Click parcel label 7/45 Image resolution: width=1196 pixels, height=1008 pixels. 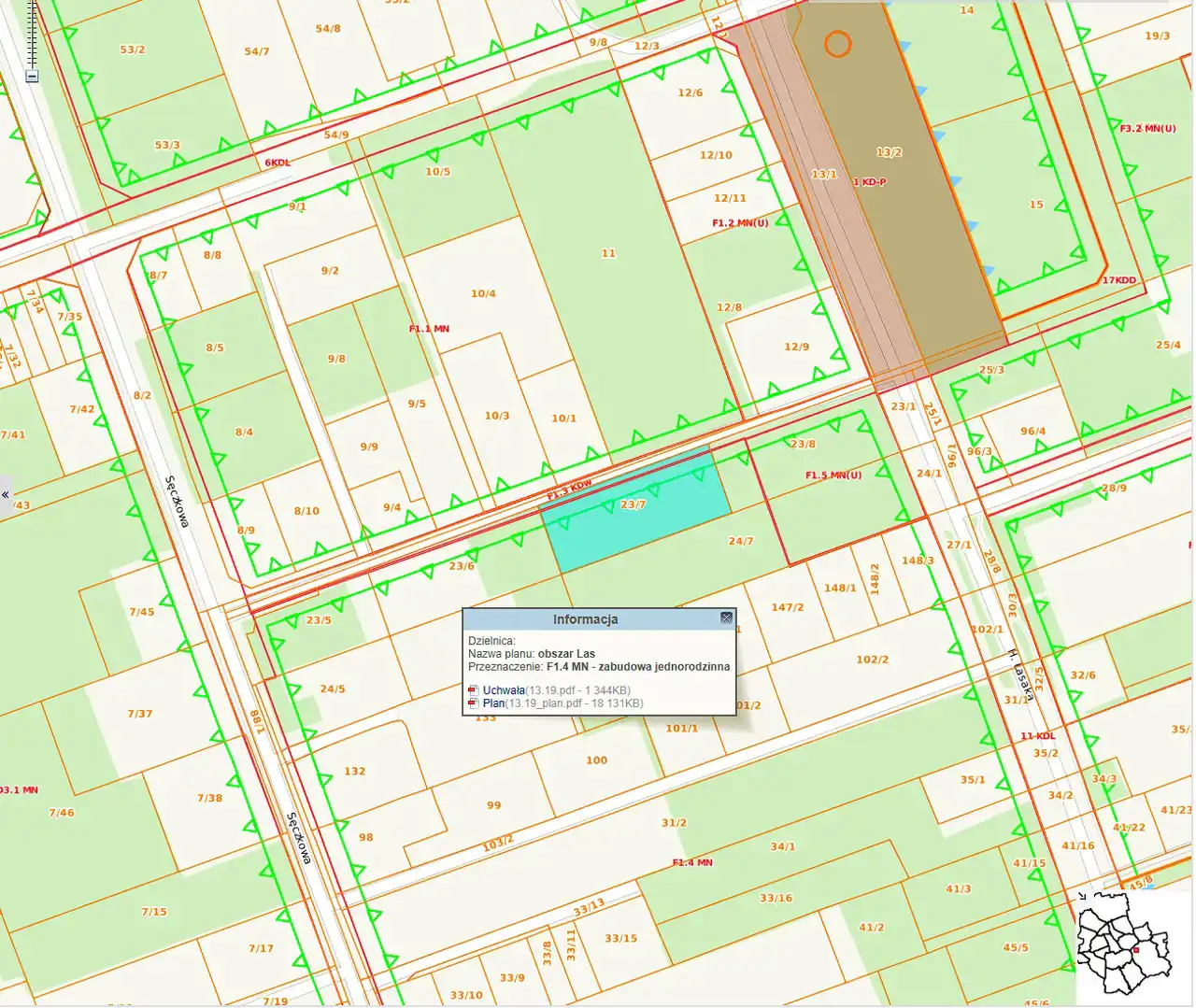tap(142, 612)
